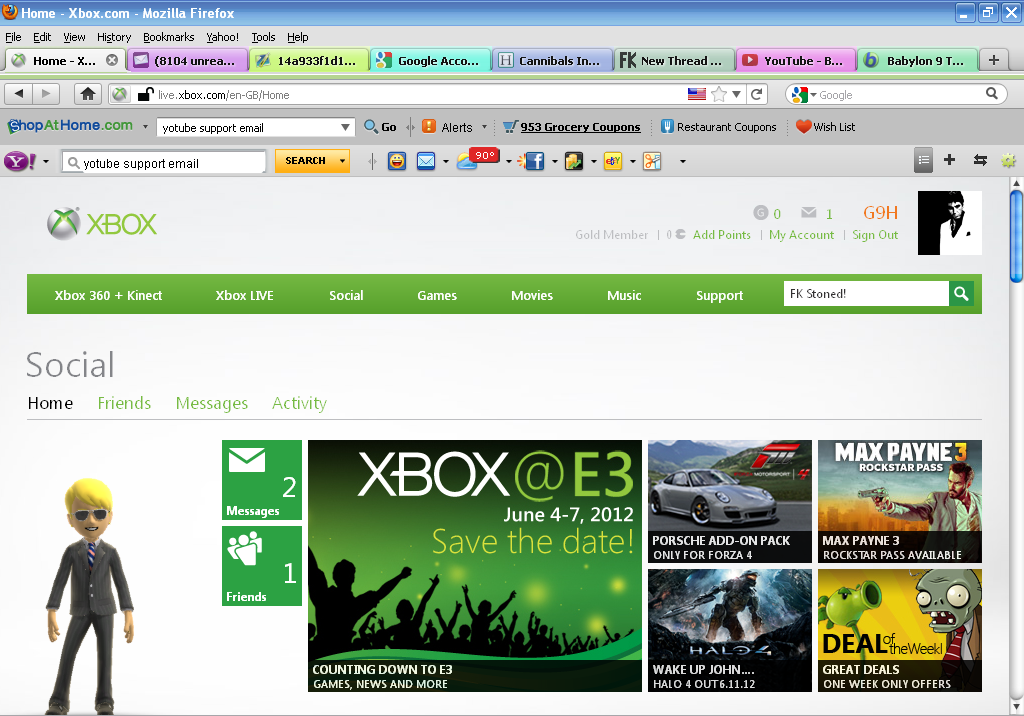Viewport: 1024px width, 716px height.
Task: Expand ShopAtHome search box dropdown arrow
Action: click(345, 127)
